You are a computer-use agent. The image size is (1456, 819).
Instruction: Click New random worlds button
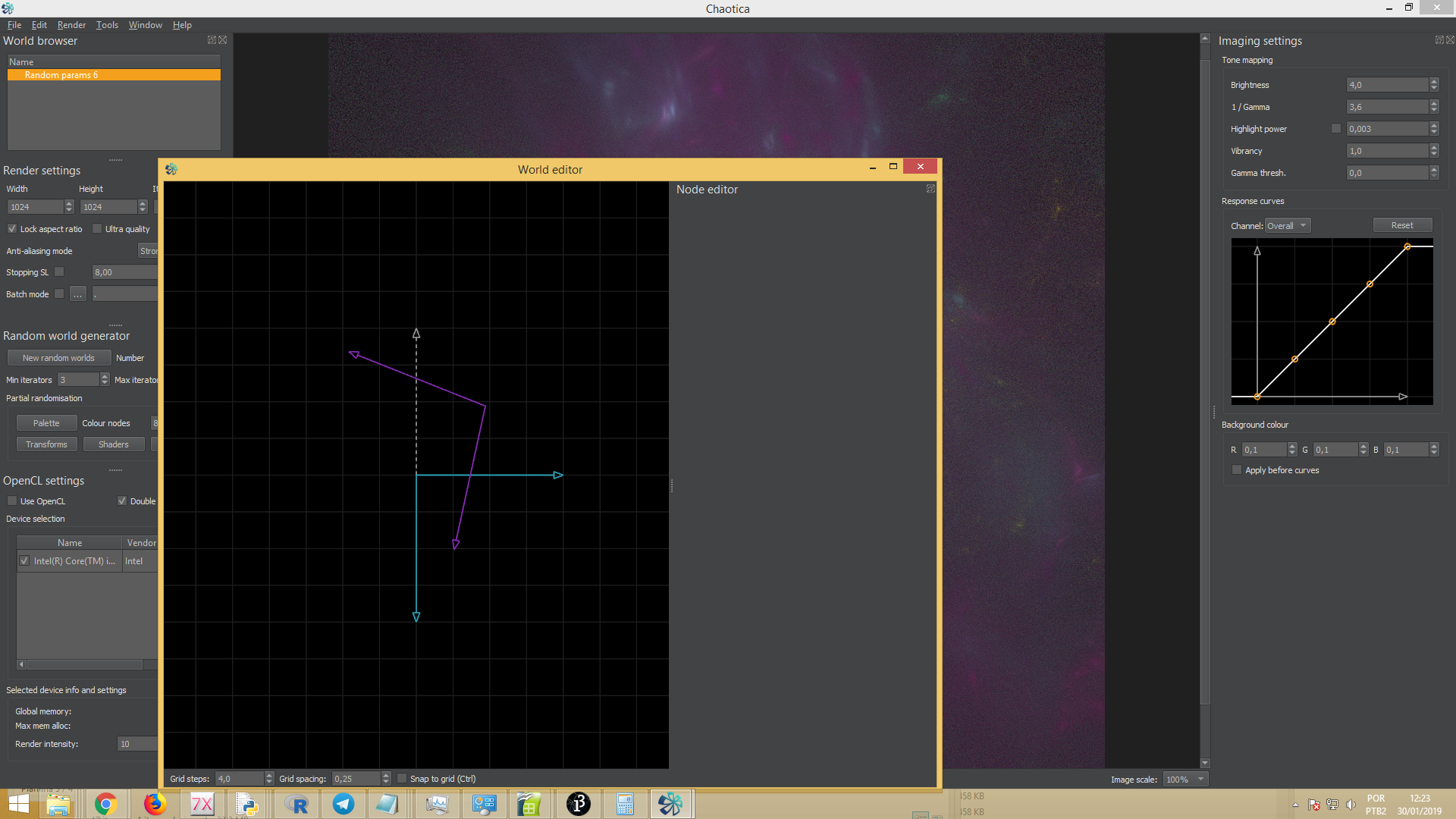click(58, 357)
